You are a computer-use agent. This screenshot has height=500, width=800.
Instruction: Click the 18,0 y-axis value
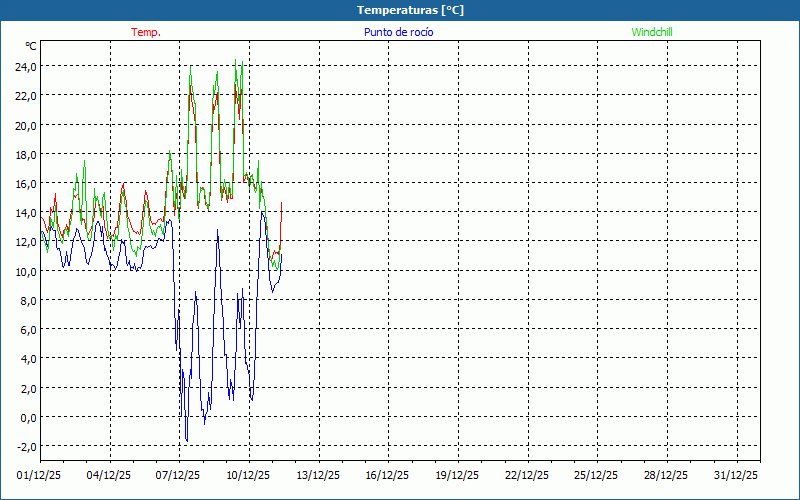(26, 154)
